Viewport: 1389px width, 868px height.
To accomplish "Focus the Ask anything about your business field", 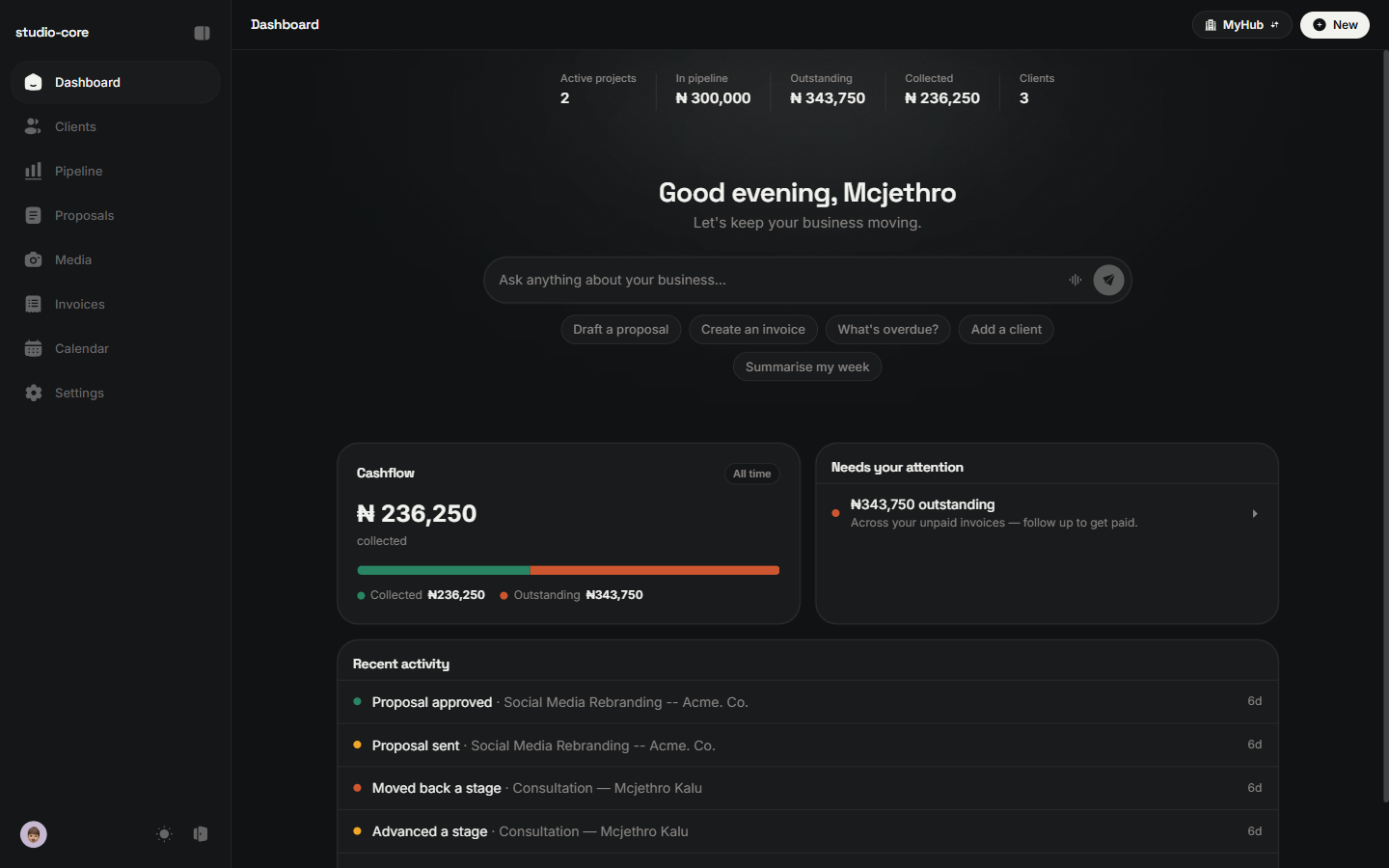I will coord(776,280).
